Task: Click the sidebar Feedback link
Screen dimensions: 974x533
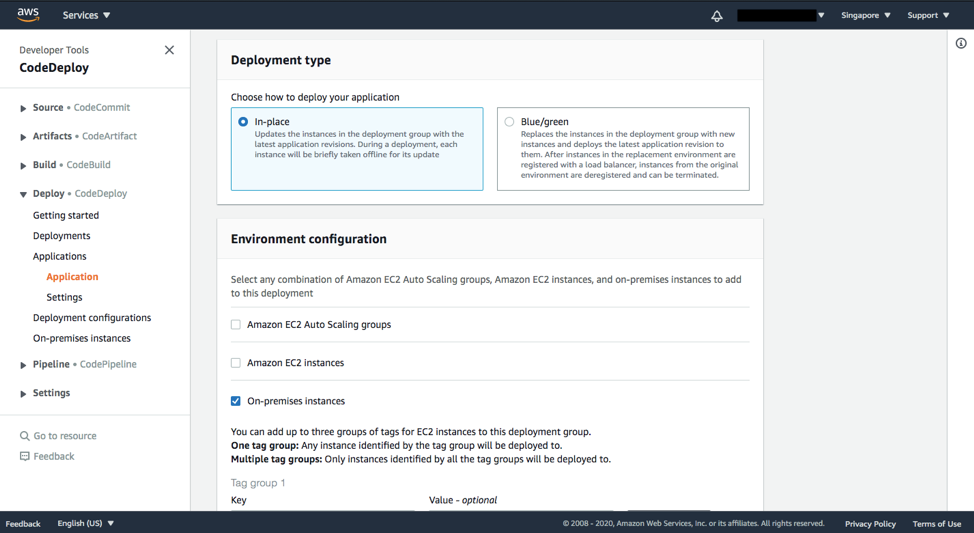Action: [53, 456]
